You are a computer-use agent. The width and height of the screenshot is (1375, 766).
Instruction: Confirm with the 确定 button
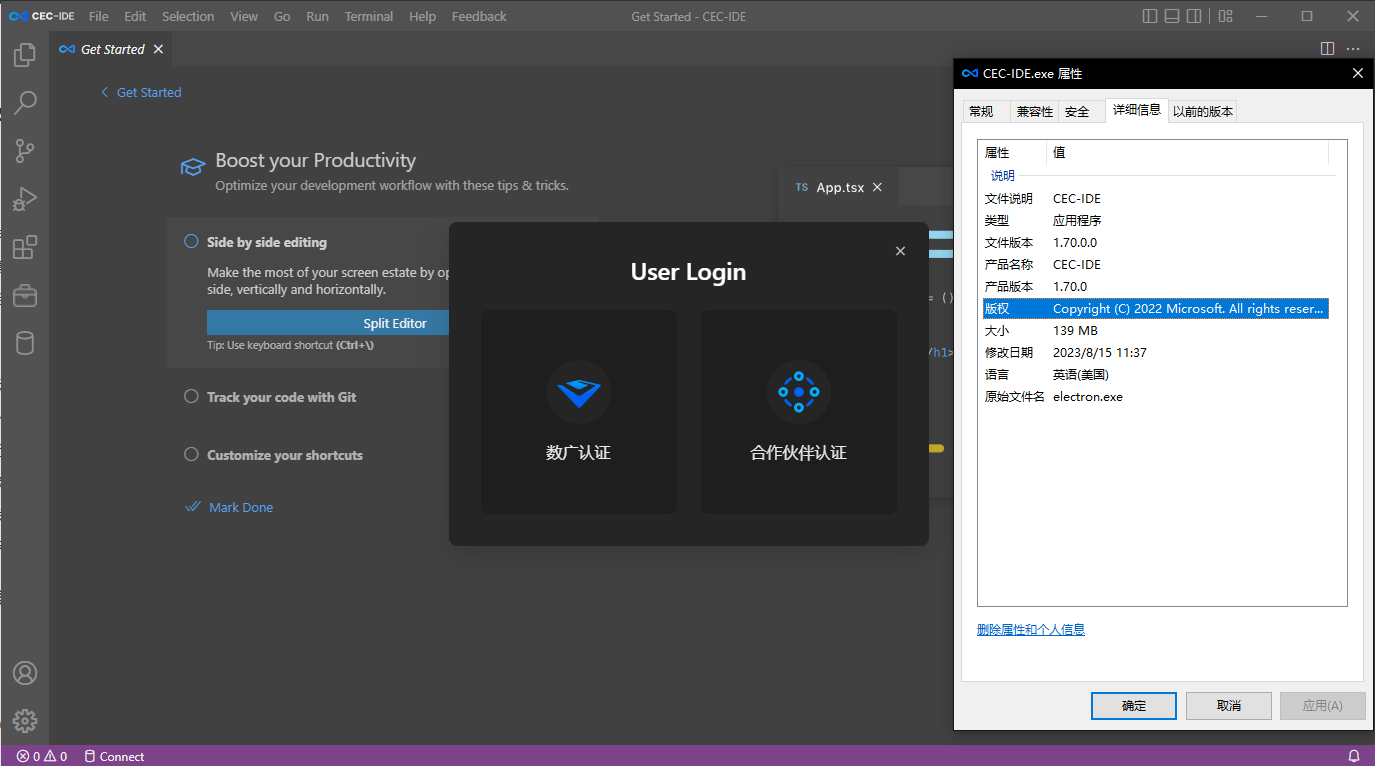1134,705
